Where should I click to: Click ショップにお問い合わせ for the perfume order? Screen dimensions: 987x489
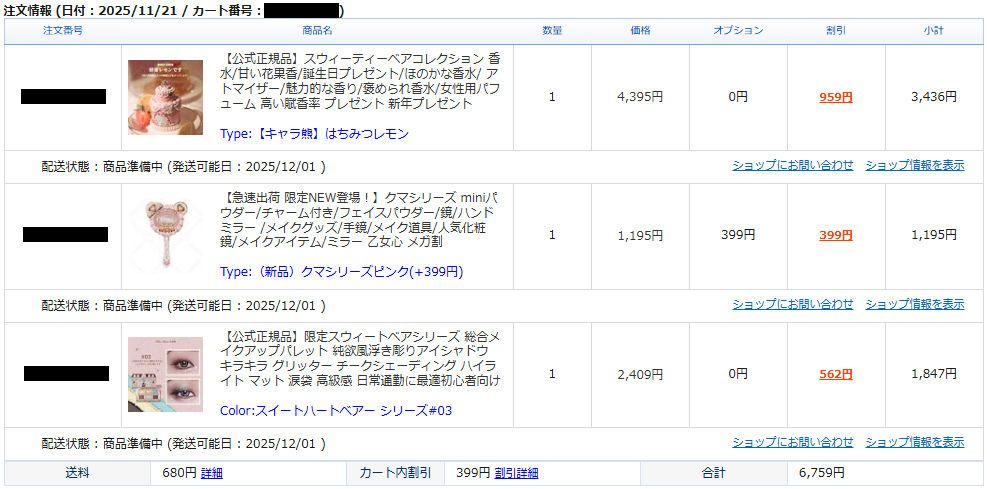792,165
